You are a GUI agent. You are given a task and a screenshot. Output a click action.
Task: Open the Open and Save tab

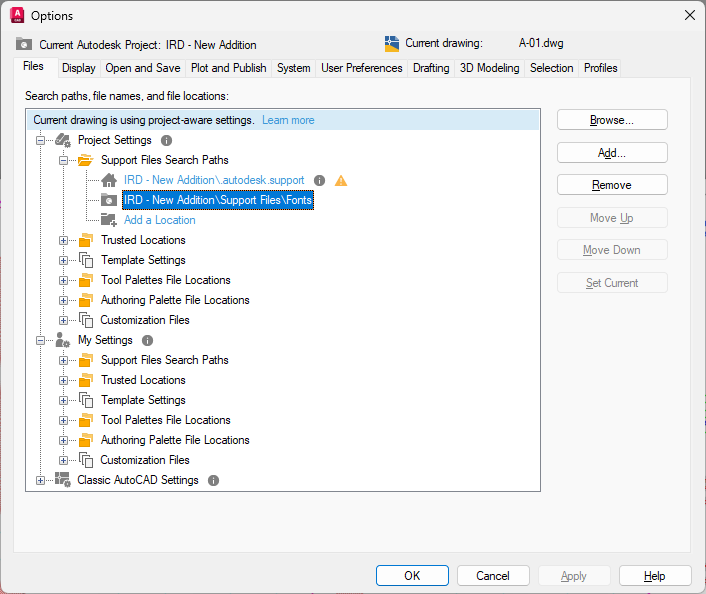[x=143, y=68]
